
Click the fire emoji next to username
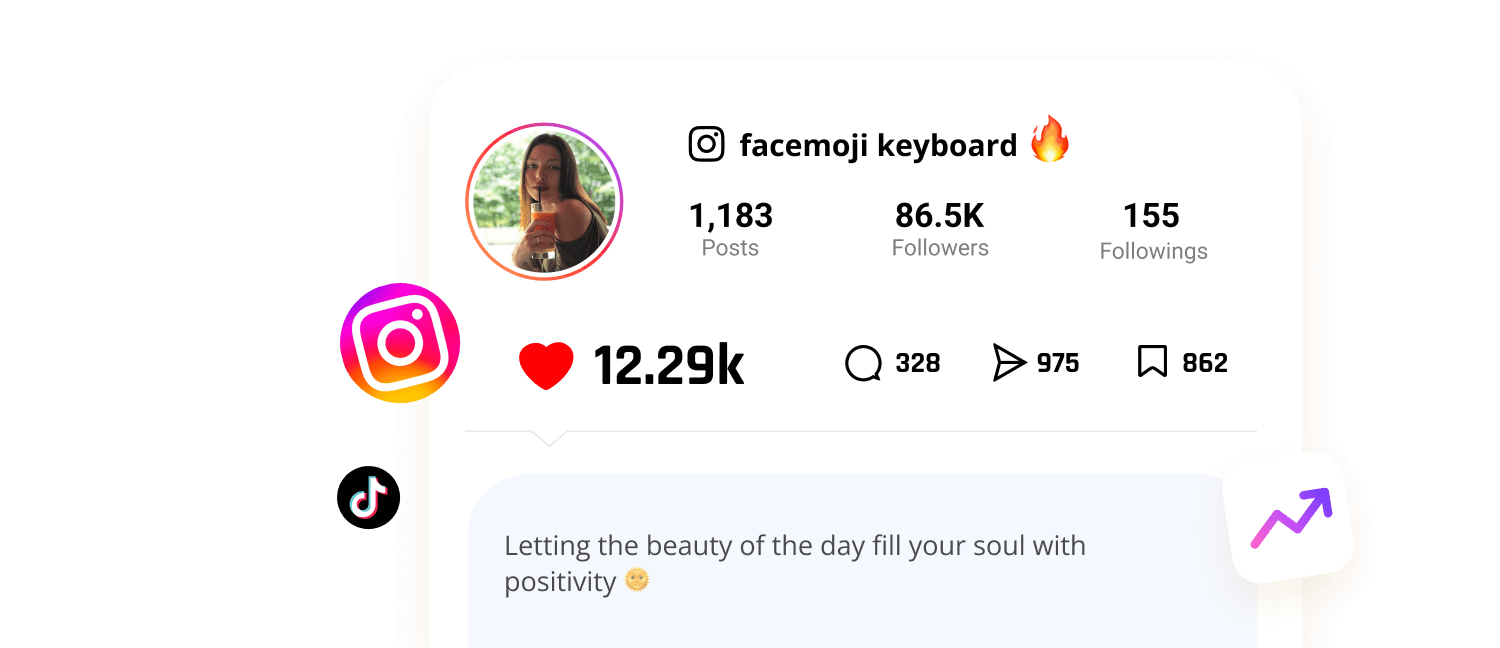click(1050, 139)
